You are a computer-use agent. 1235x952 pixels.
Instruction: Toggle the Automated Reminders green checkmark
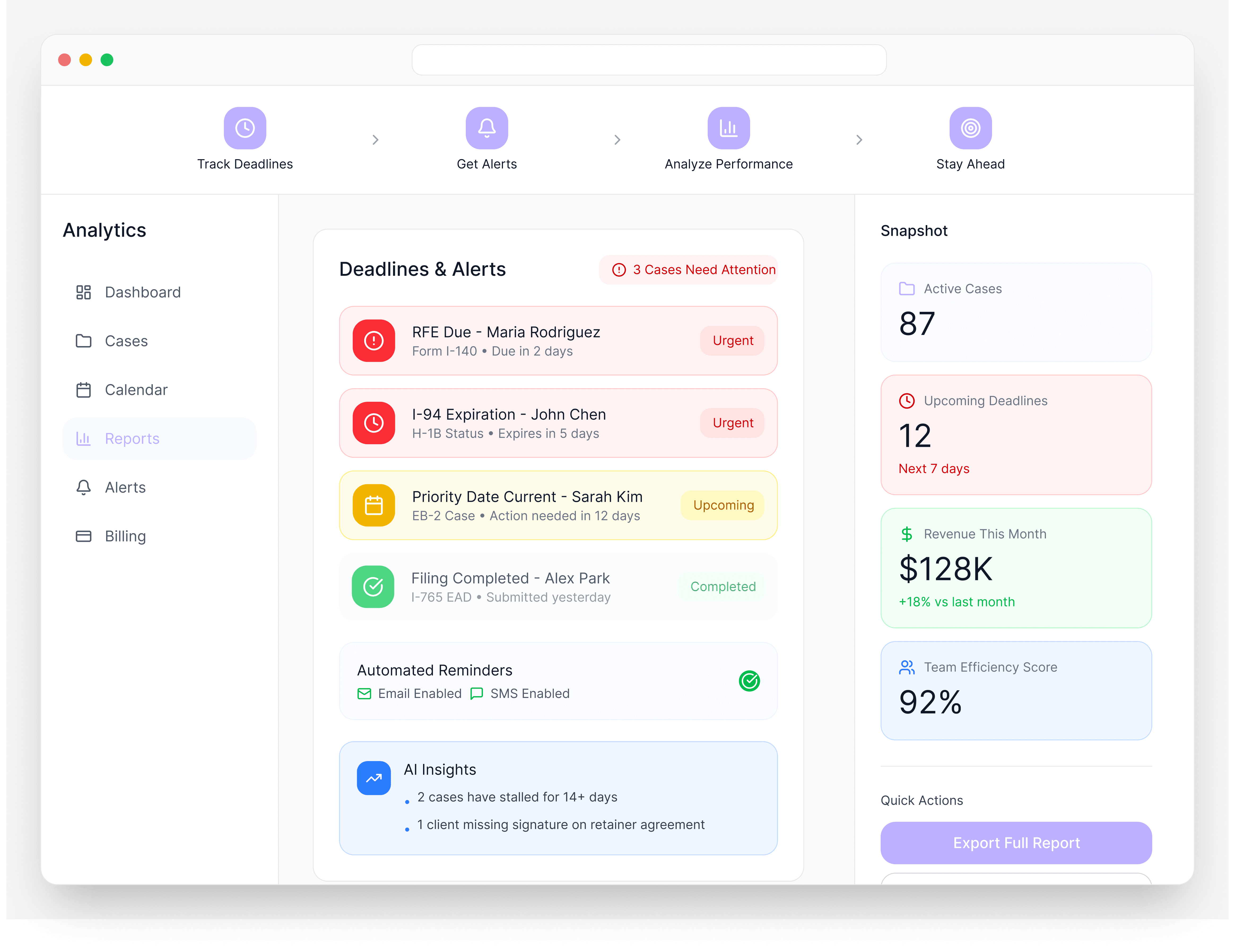pyautogui.click(x=749, y=681)
